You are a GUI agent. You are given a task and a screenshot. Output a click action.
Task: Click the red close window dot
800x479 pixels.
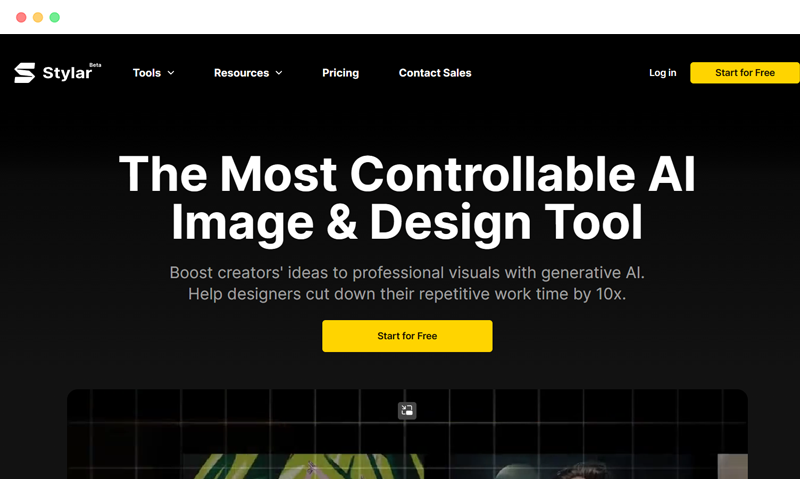pyautogui.click(x=21, y=17)
